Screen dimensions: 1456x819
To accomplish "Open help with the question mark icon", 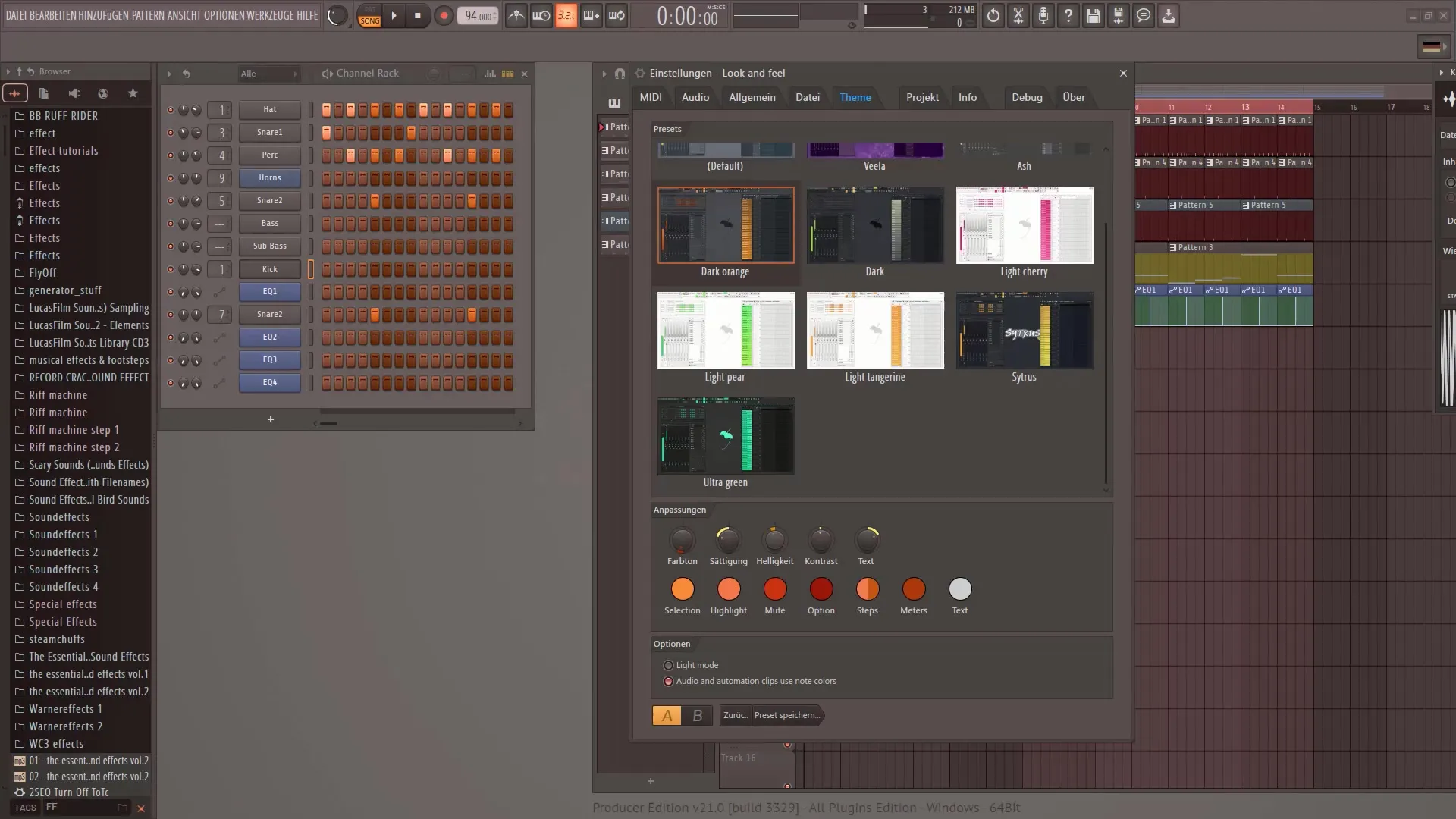I will pyautogui.click(x=1068, y=15).
